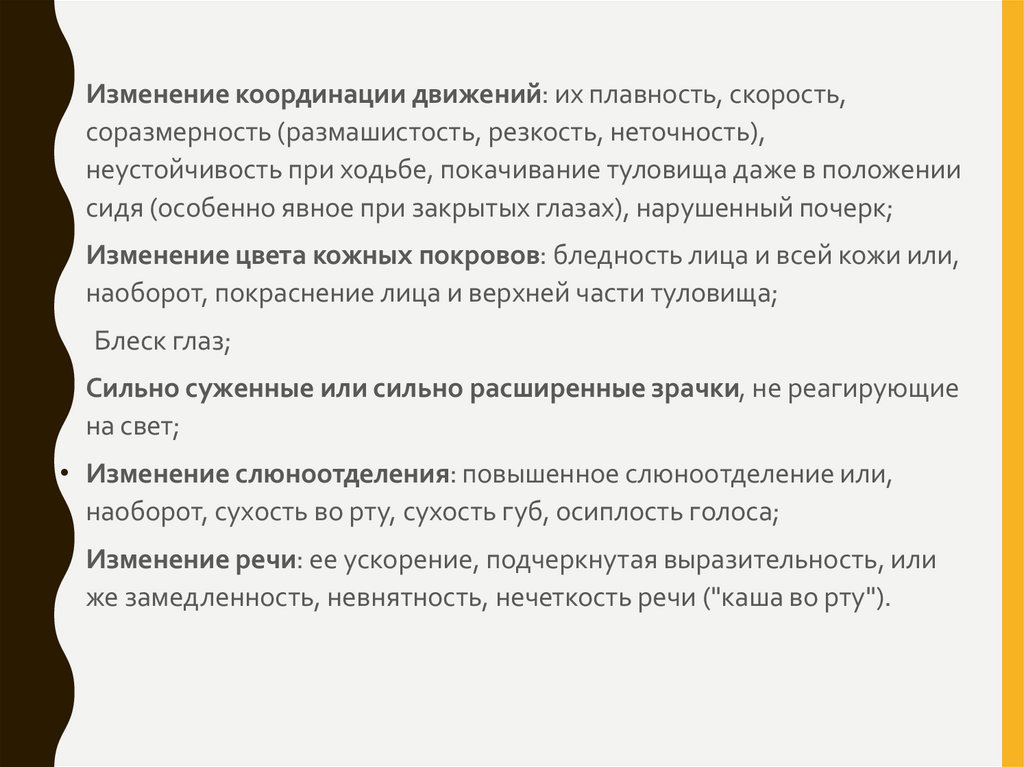Click the bullet dot before "Изменение слюноотделения"
The image size is (1024, 767).
63,471
